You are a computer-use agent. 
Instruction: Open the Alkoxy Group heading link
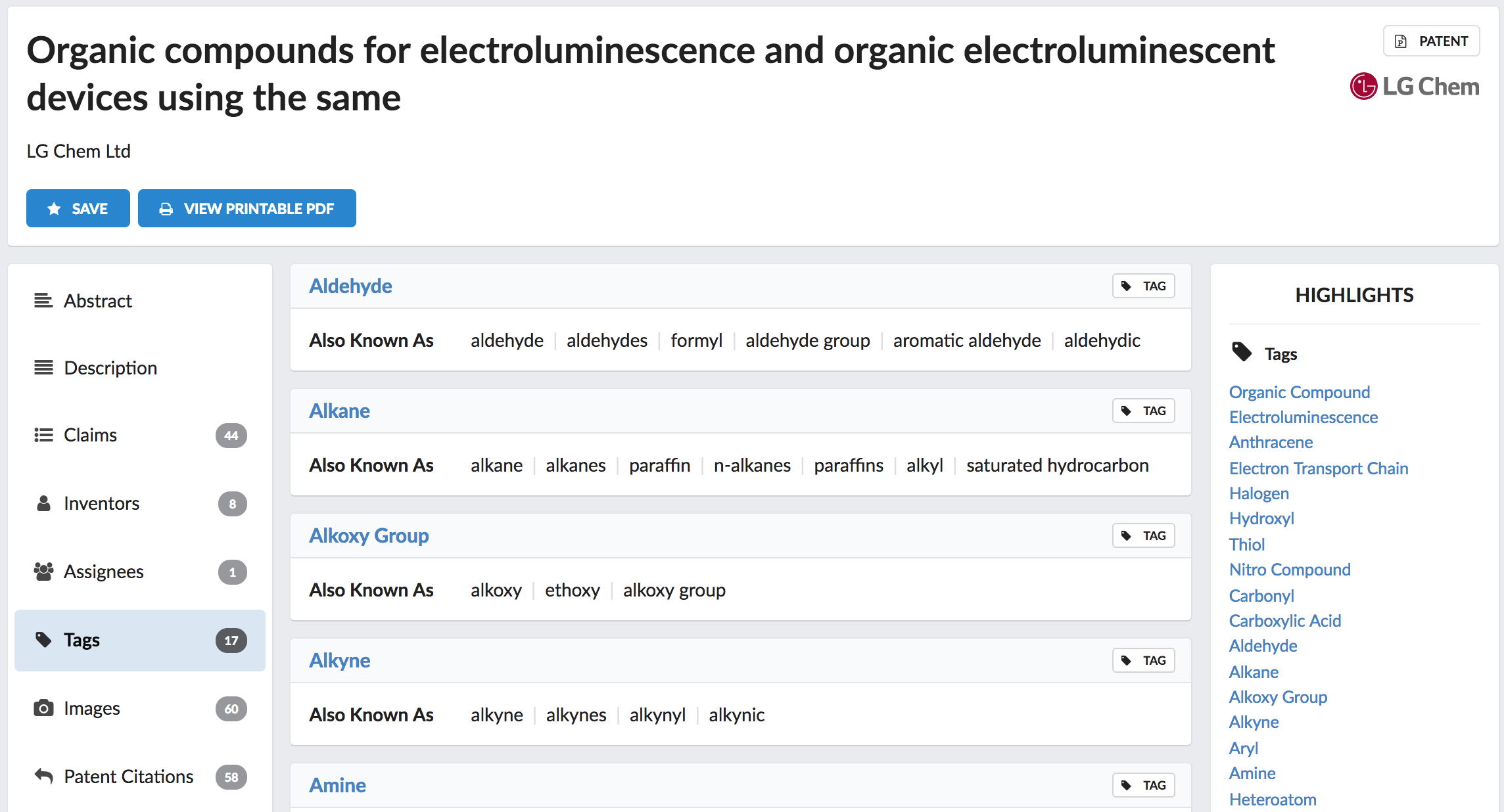[x=369, y=535]
